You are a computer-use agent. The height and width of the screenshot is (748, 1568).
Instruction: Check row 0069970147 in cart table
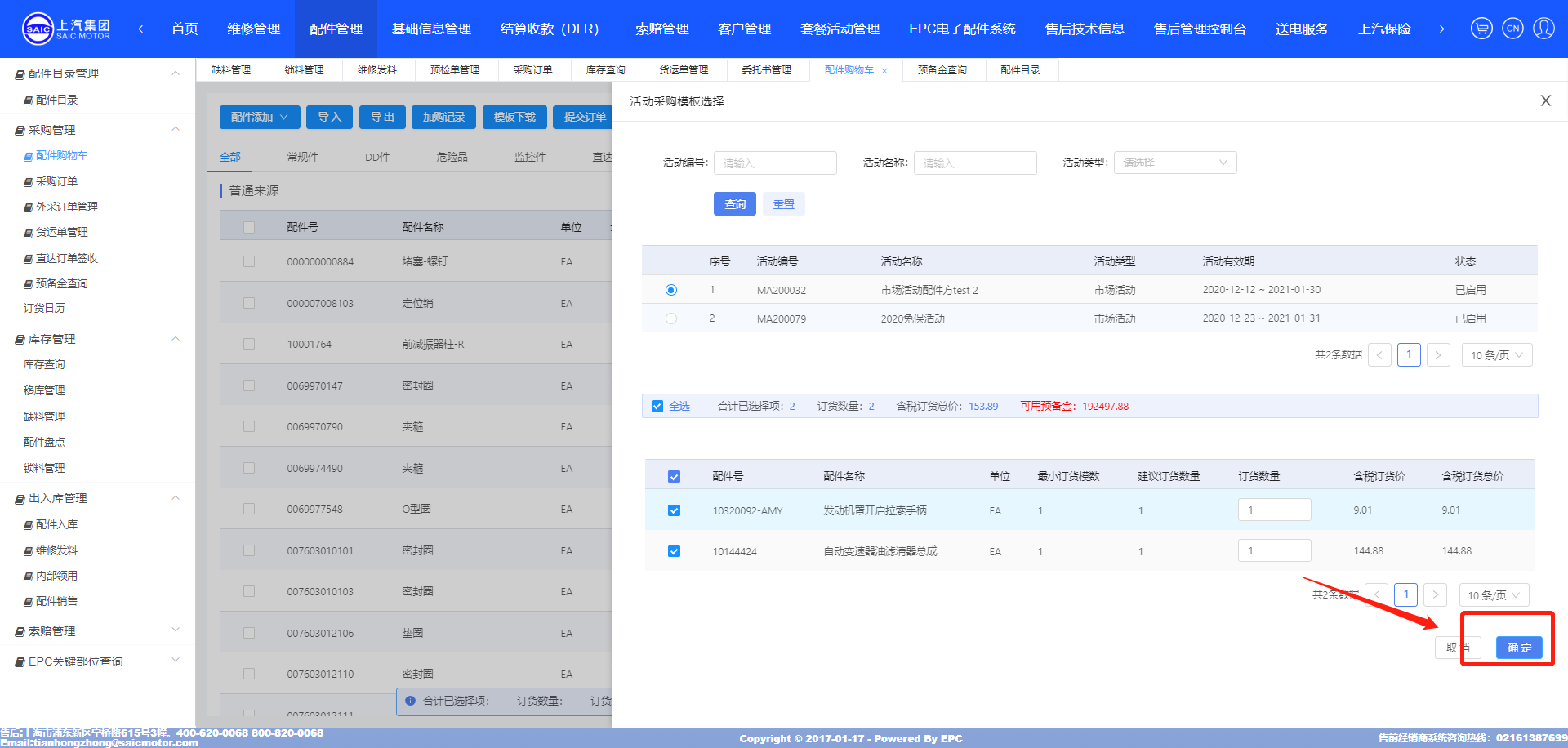point(249,385)
